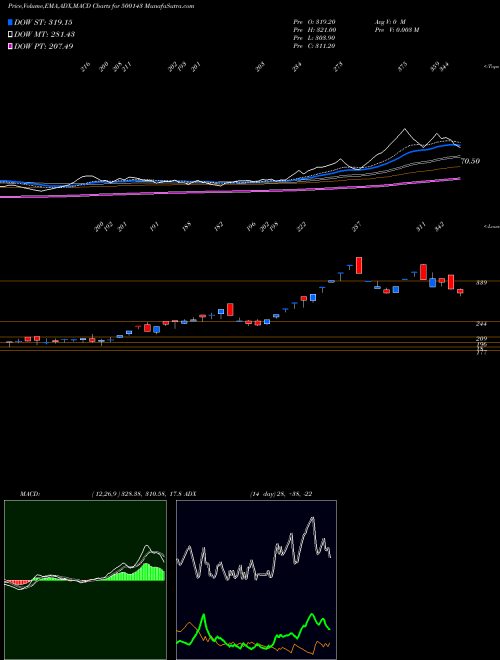The width and height of the screenshot is (500, 660).
Task: Click the chart title mentioning MunafaSutra.com
Action: click(101, 6)
